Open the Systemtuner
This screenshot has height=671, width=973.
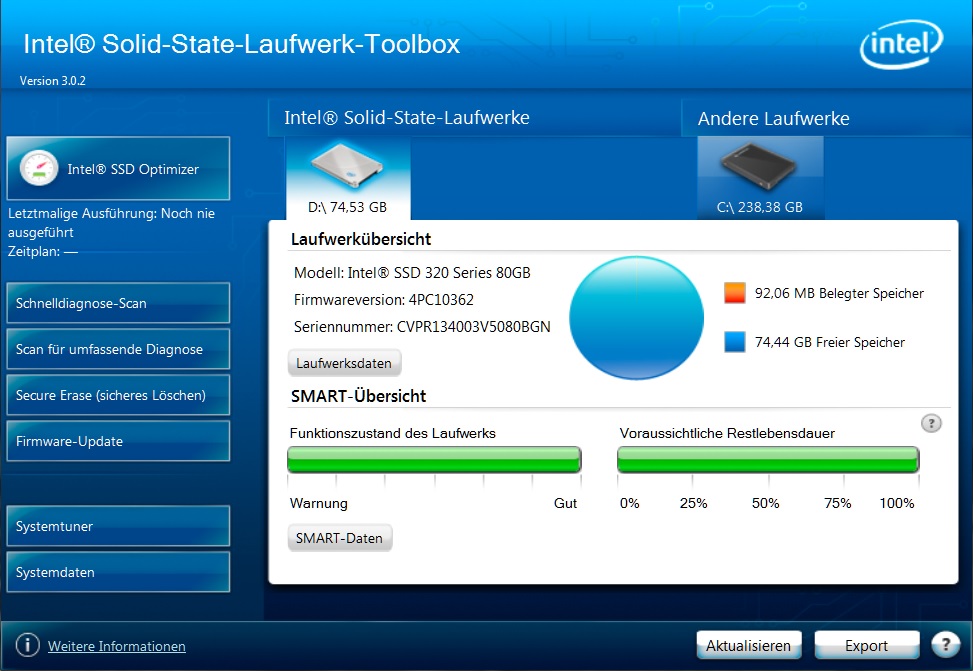point(119,526)
